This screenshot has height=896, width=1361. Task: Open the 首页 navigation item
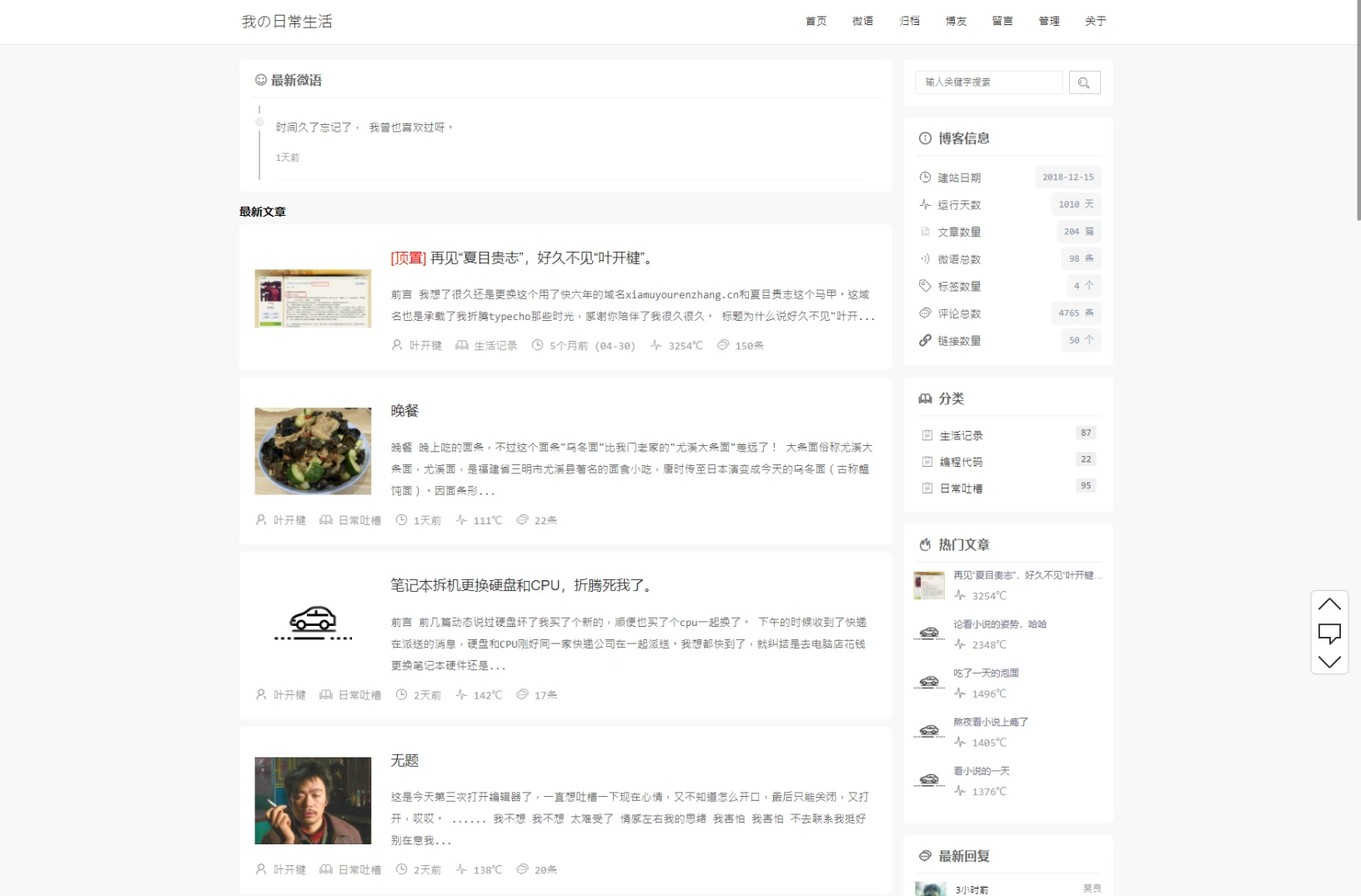point(816,22)
